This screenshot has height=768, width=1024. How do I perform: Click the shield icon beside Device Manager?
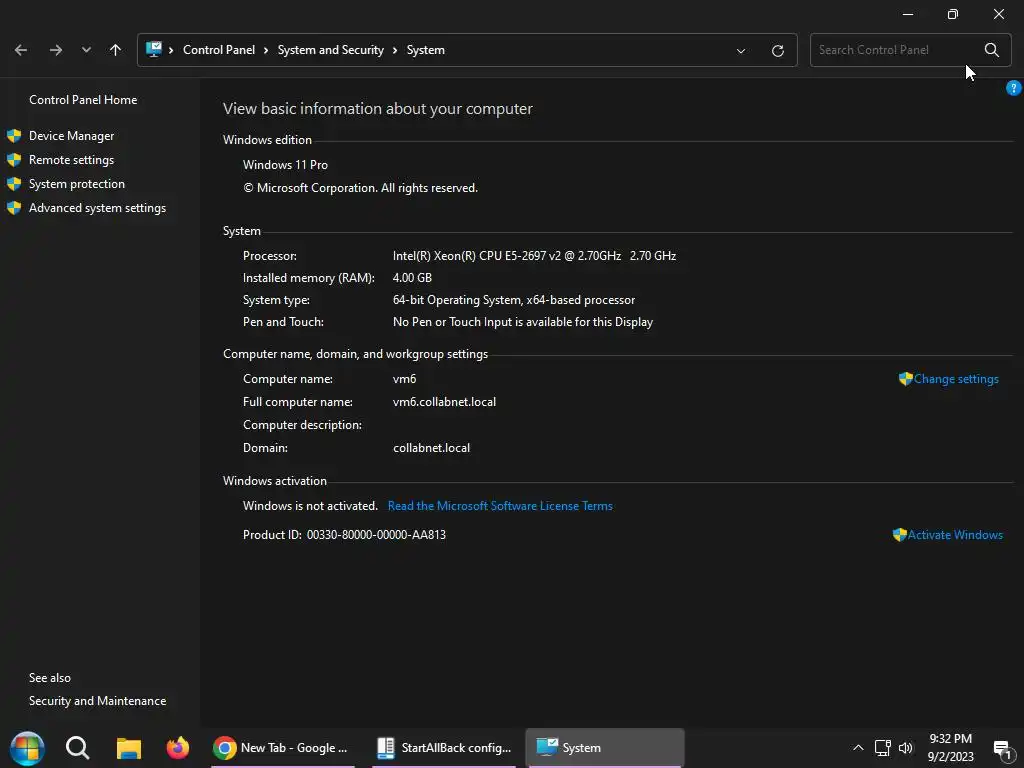tap(14, 136)
